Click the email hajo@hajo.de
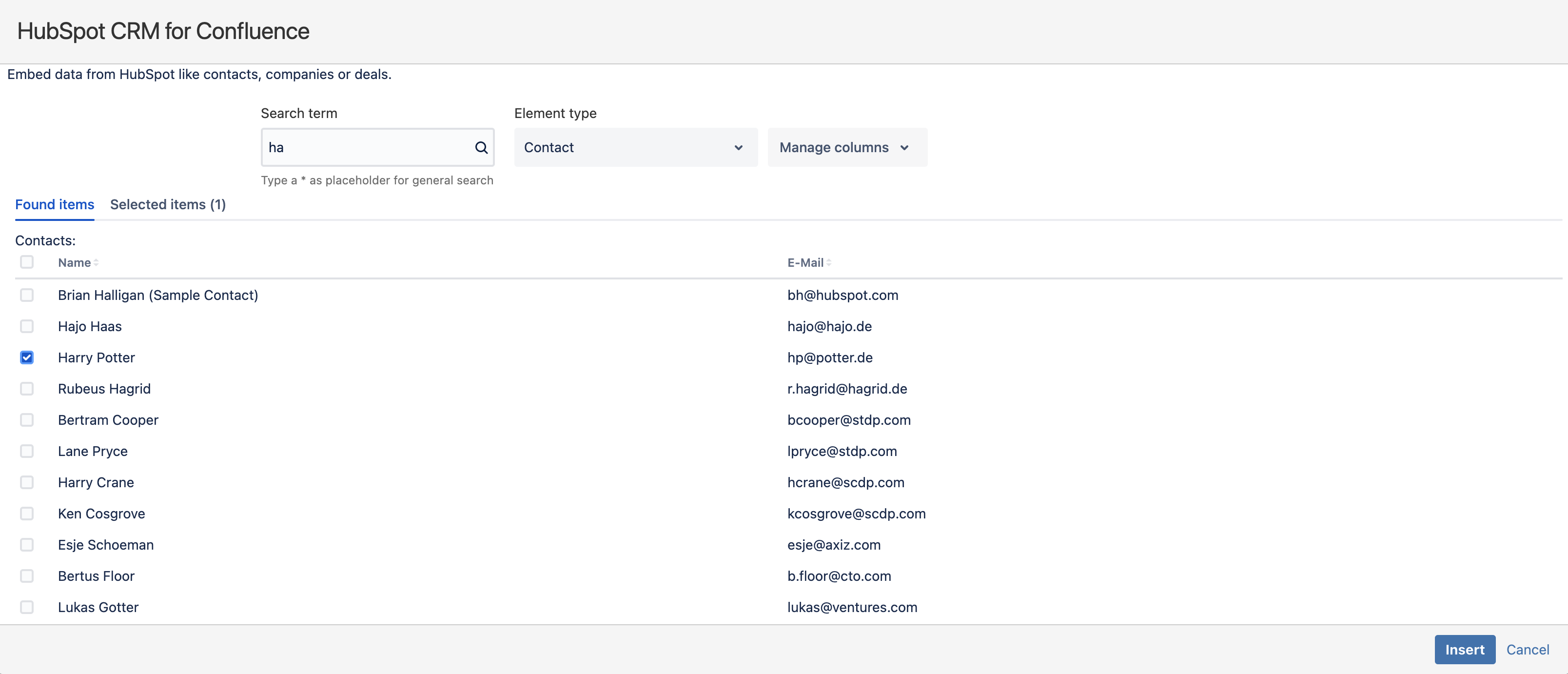1568x674 pixels. (830, 326)
